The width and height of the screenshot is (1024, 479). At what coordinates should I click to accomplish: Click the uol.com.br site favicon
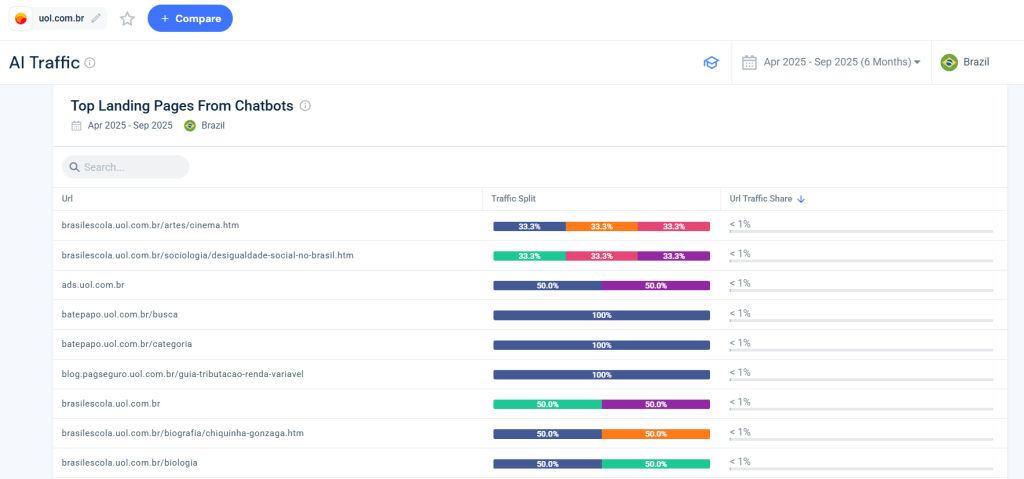point(22,18)
